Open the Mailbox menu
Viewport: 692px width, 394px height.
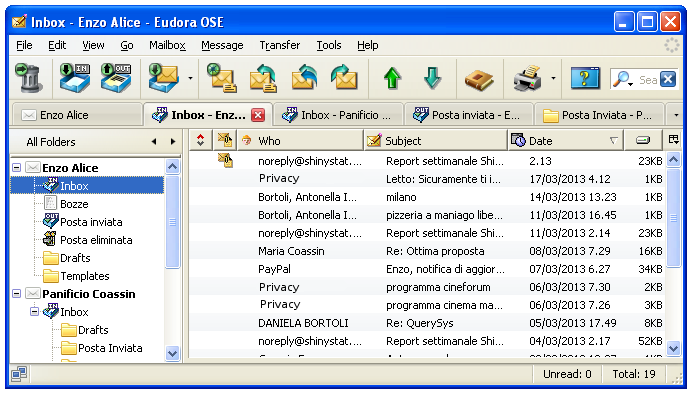(x=167, y=45)
